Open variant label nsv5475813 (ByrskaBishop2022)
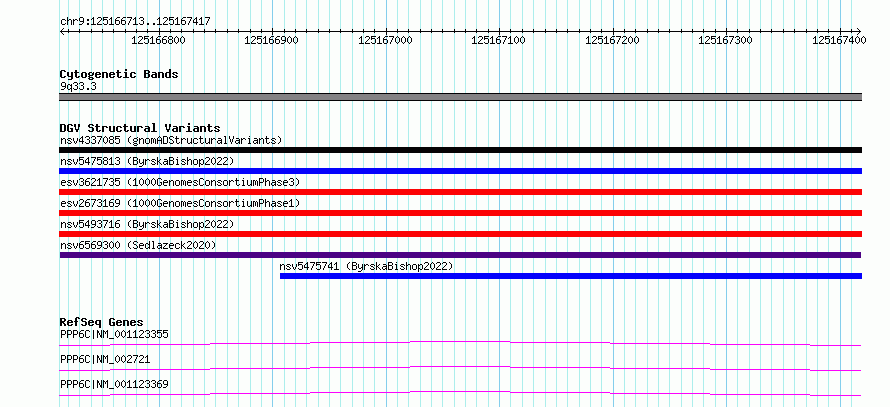The width and height of the screenshot is (890, 407). 147,161
